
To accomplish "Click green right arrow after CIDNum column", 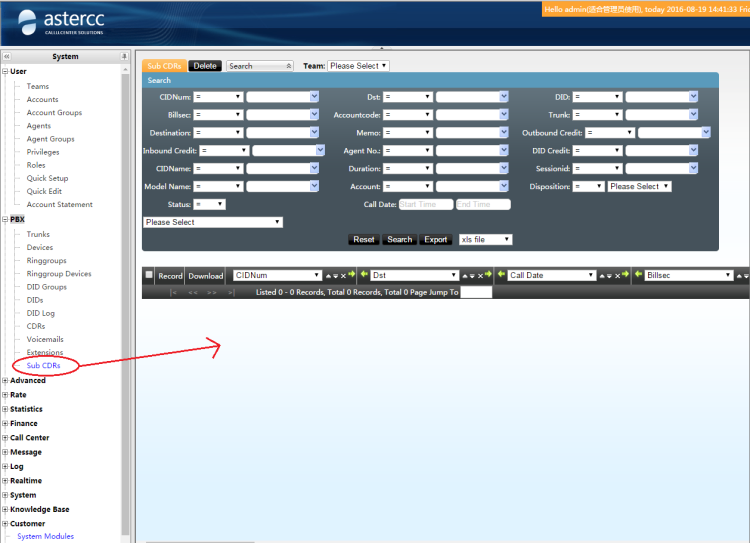I will tap(352, 275).
